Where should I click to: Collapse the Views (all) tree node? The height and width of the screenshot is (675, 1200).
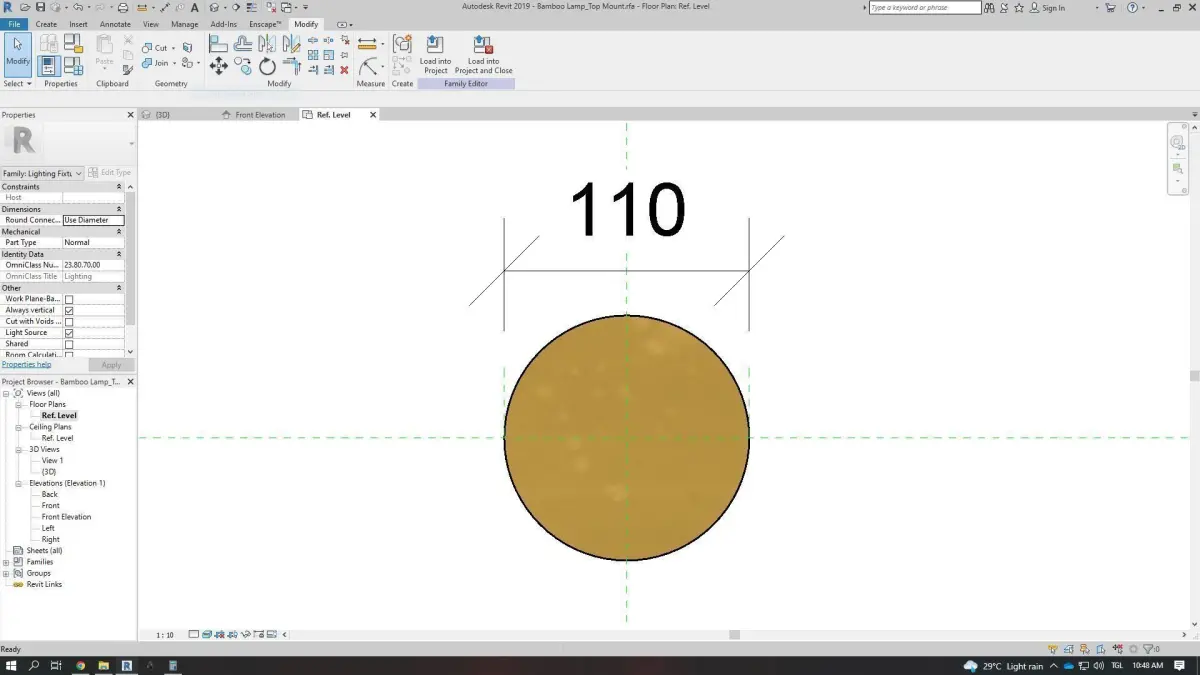(x=6, y=393)
